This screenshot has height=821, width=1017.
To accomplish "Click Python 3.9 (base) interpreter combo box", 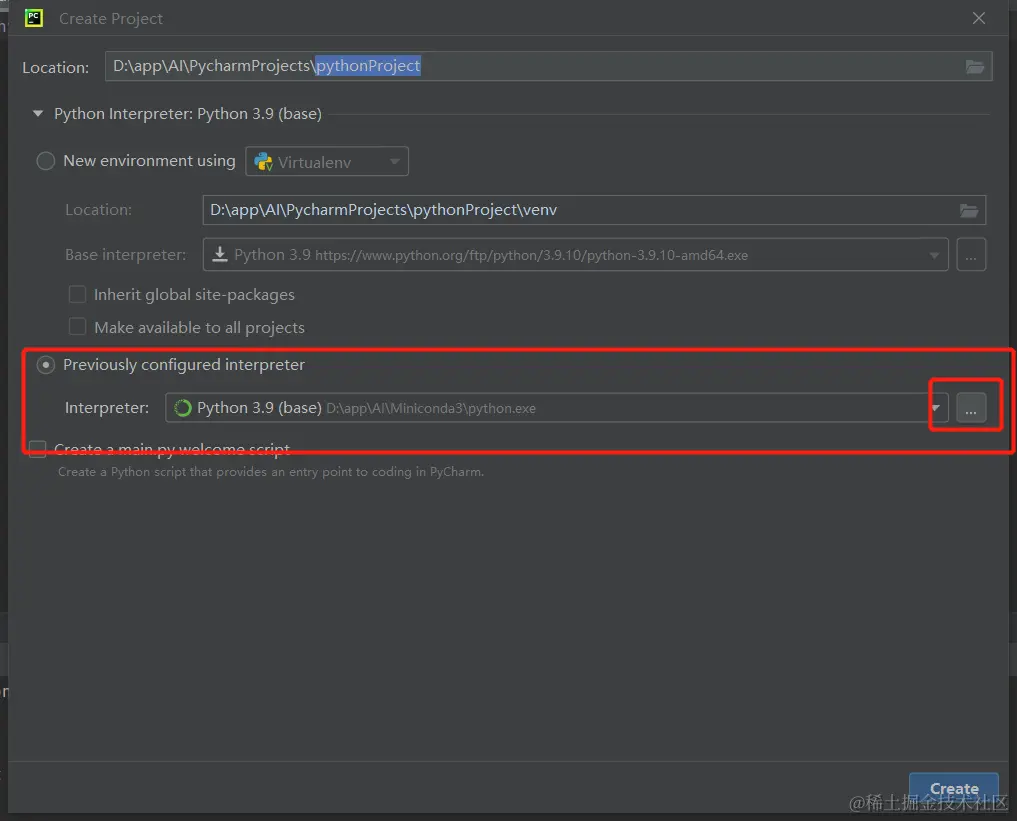I will click(x=556, y=408).
